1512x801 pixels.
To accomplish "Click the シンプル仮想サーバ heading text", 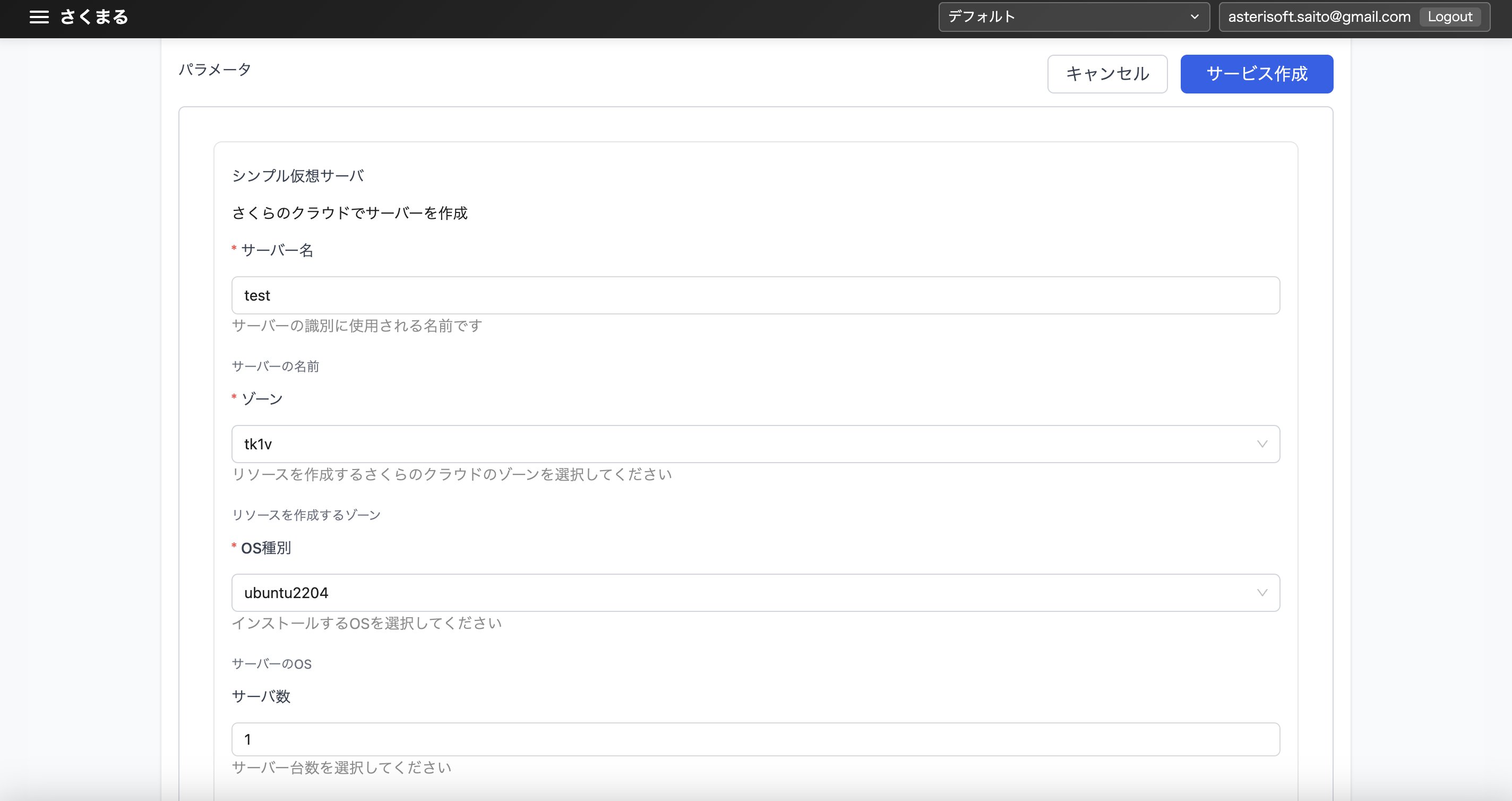I will coord(298,176).
